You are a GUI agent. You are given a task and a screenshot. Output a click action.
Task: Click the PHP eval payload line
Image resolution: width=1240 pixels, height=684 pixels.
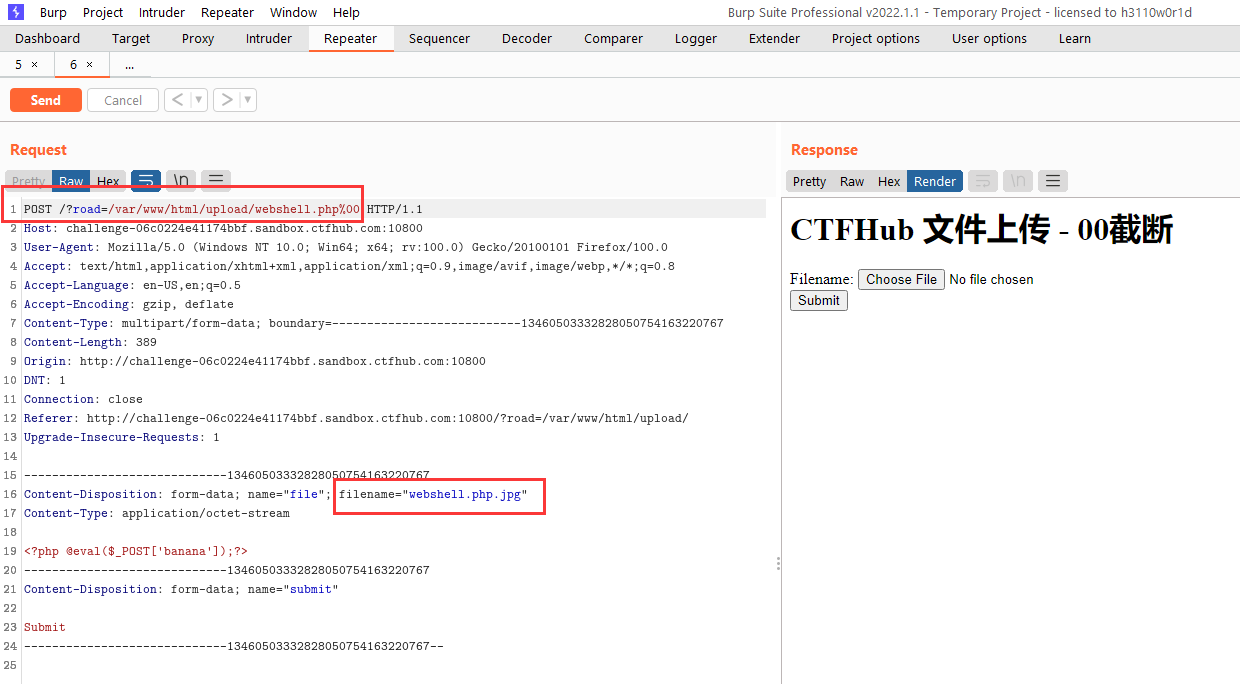(x=135, y=551)
